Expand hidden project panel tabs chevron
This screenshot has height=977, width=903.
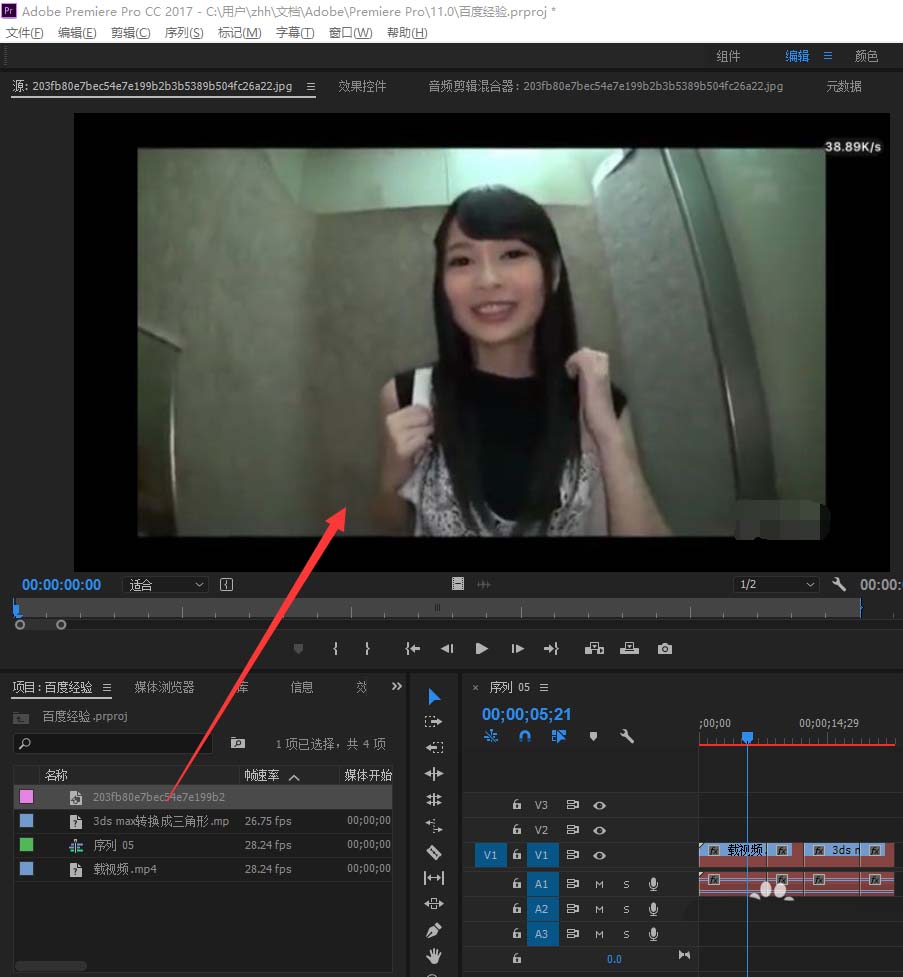(x=396, y=687)
